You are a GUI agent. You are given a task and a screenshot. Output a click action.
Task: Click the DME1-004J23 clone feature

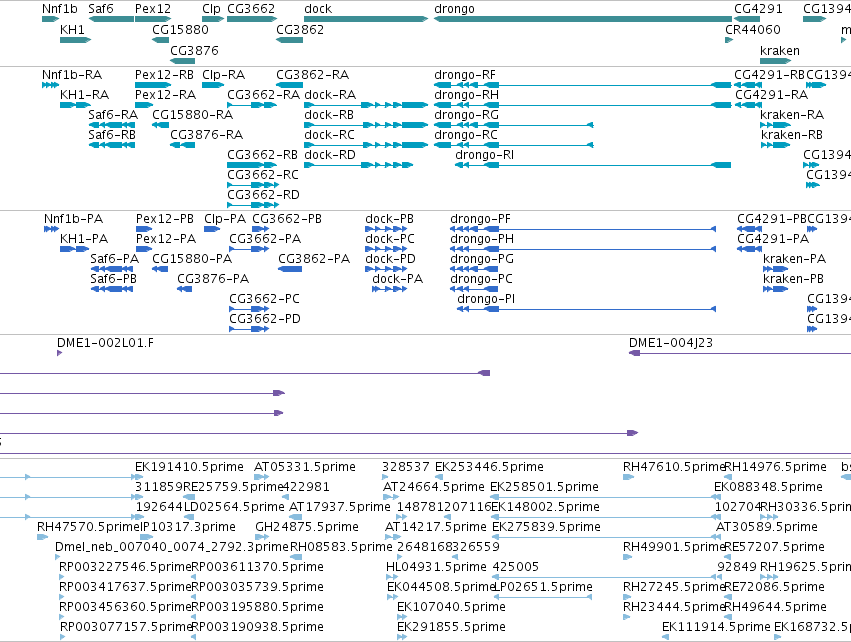coord(740,353)
